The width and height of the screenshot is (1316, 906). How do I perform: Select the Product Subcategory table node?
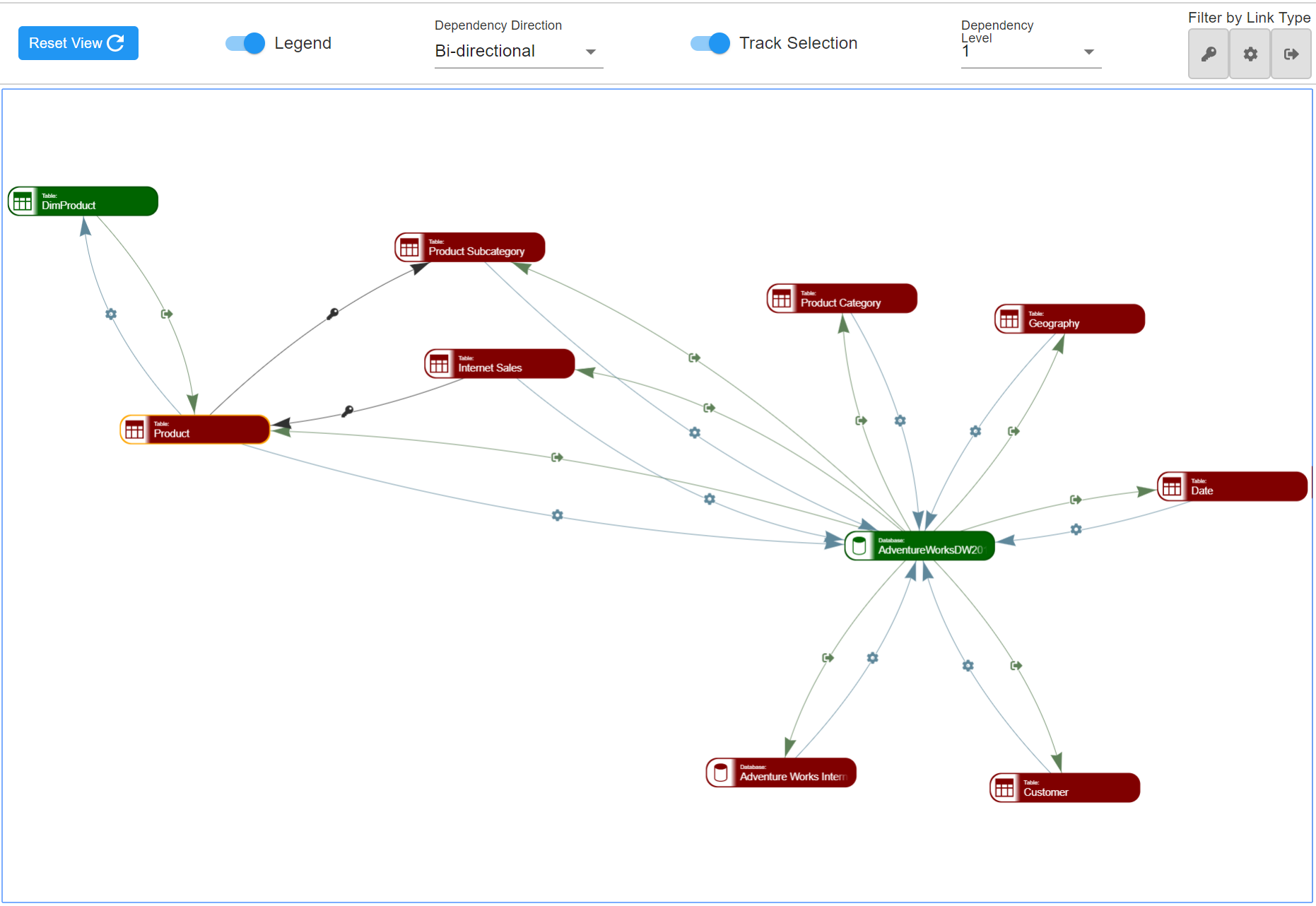point(470,247)
